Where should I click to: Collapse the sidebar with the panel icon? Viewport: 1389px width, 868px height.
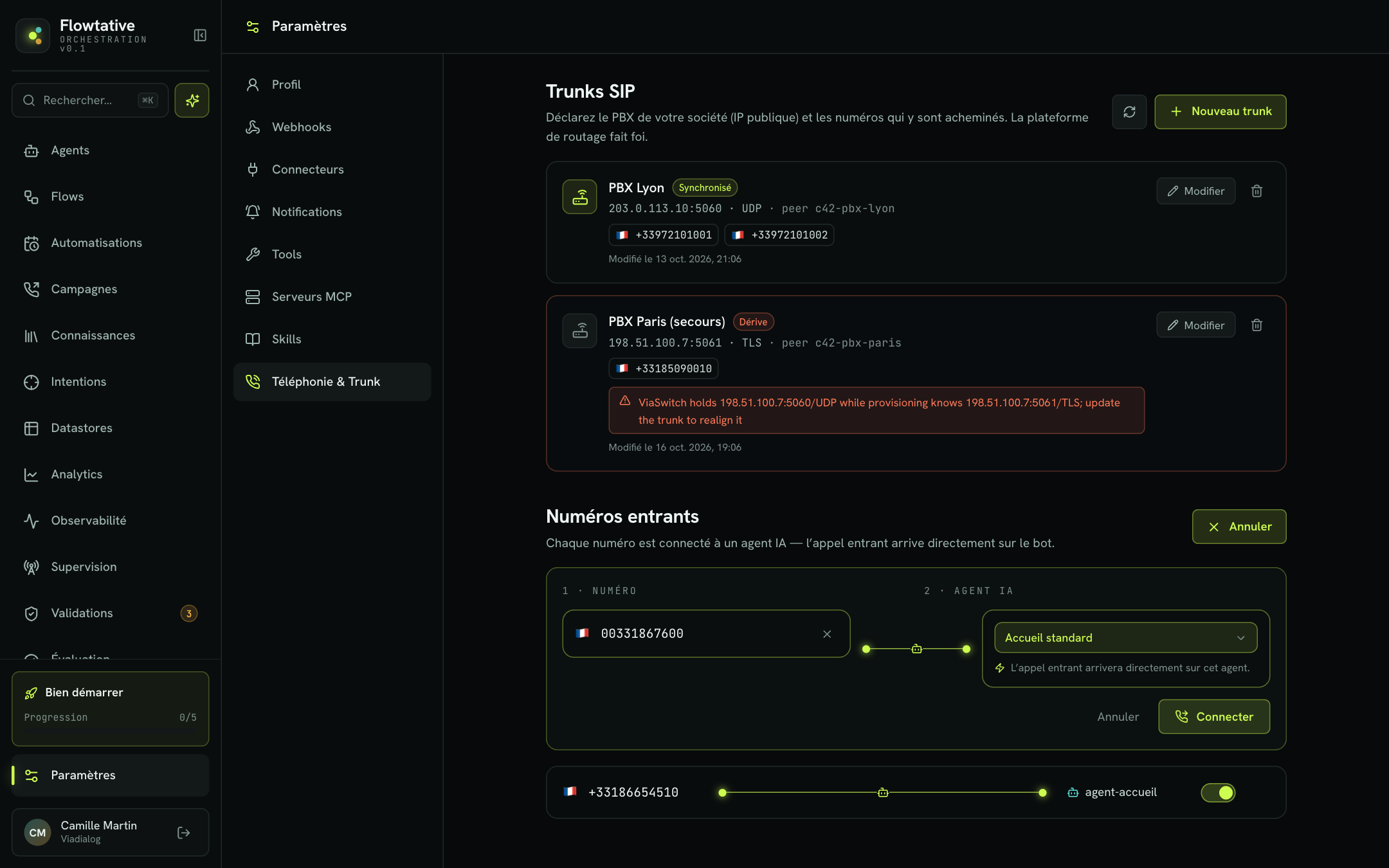(200, 35)
